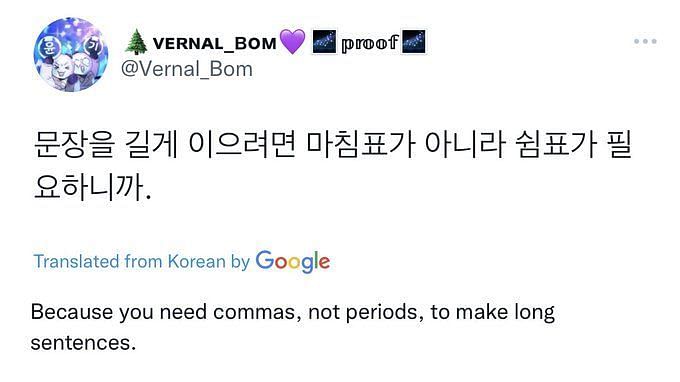The width and height of the screenshot is (680, 382).
Task: Click the milky way emoji before 'proof'
Action: click(x=324, y=42)
